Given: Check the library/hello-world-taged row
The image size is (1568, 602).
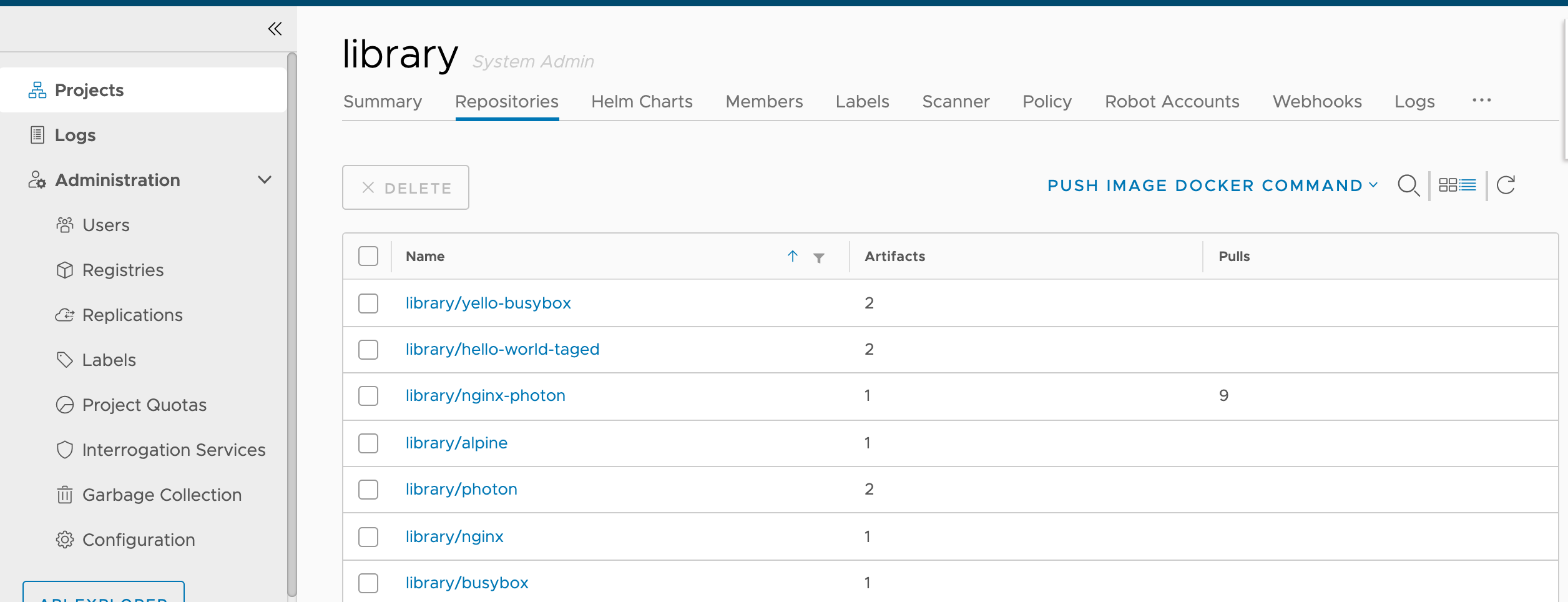Looking at the screenshot, I should pyautogui.click(x=368, y=350).
